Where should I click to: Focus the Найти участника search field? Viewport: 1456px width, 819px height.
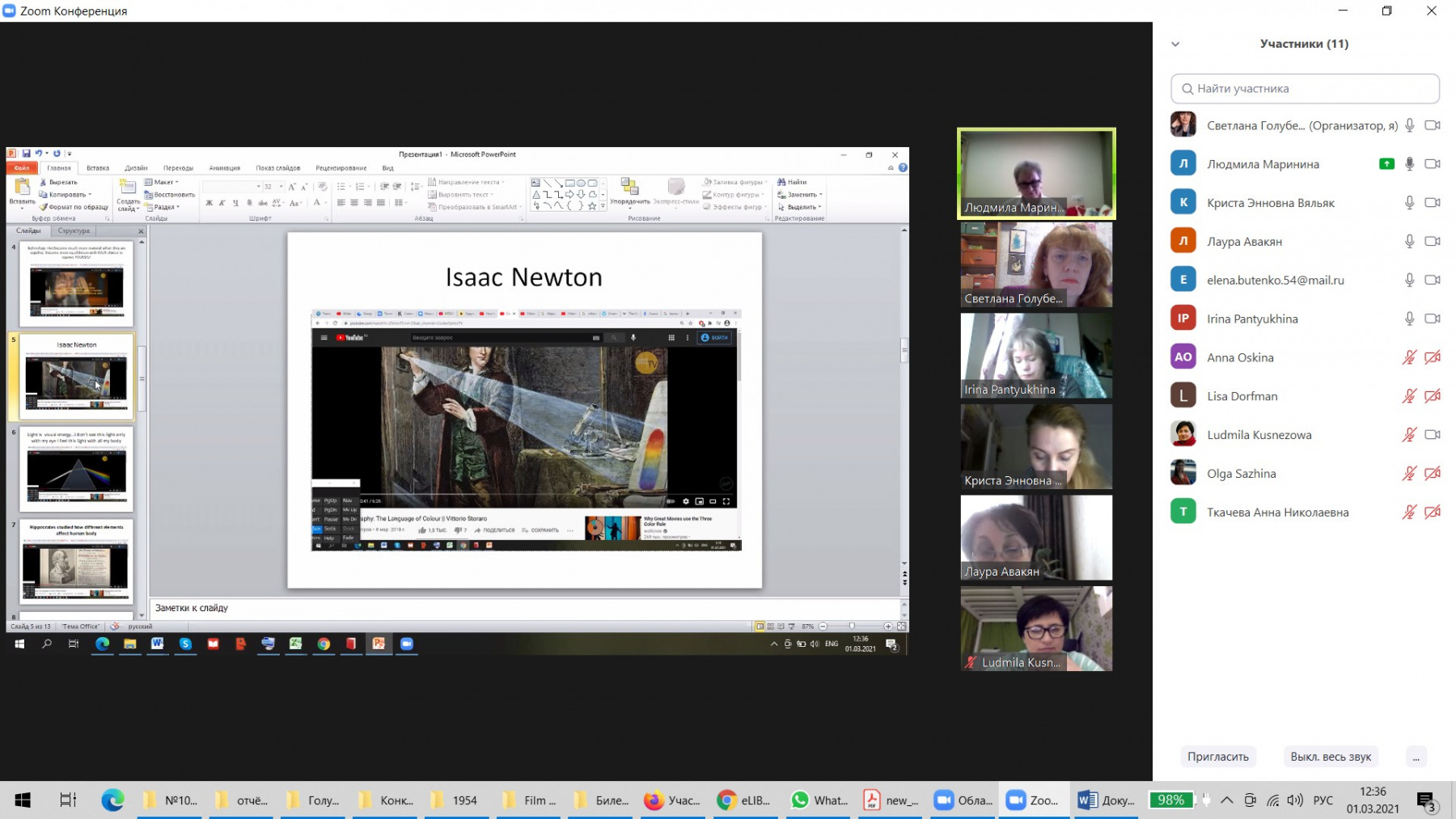point(1305,89)
